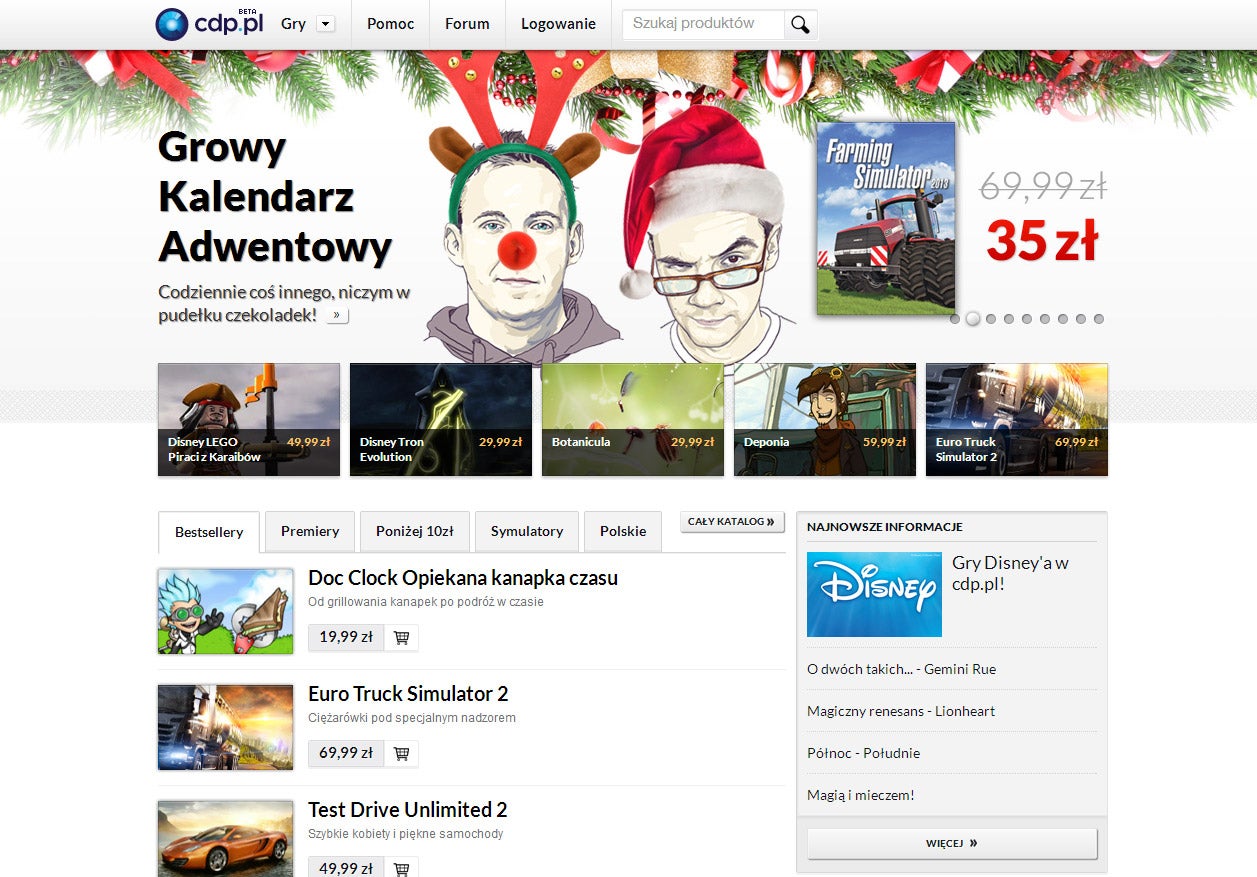Open the Disney Tron Evolution tile
1257x877 pixels.
[441, 420]
